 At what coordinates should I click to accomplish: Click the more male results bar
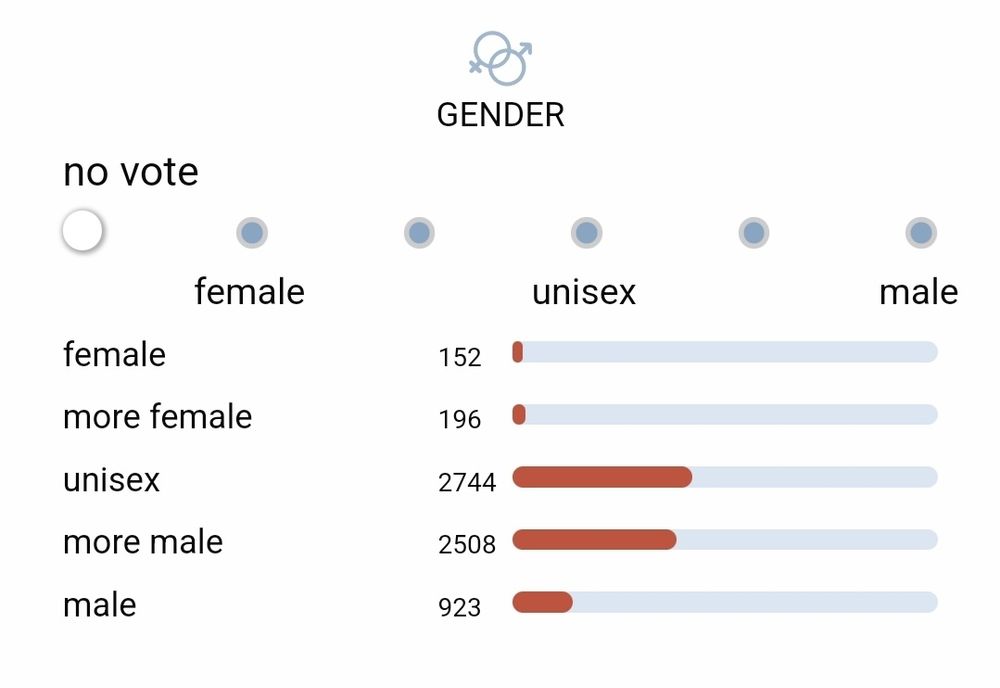[x=725, y=540]
